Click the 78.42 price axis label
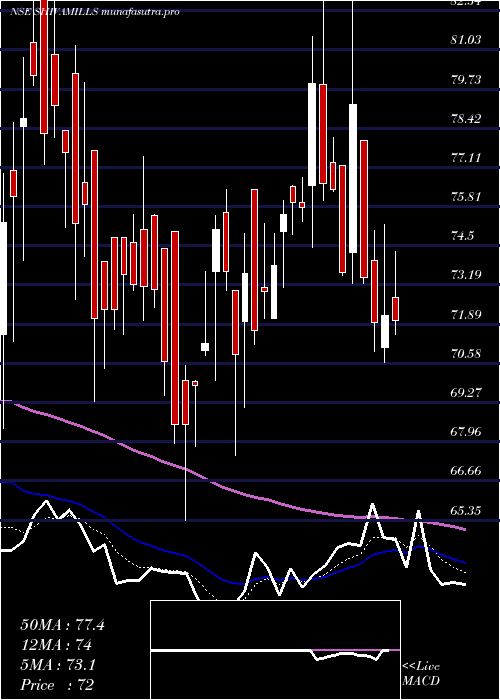 pyautogui.click(x=466, y=119)
